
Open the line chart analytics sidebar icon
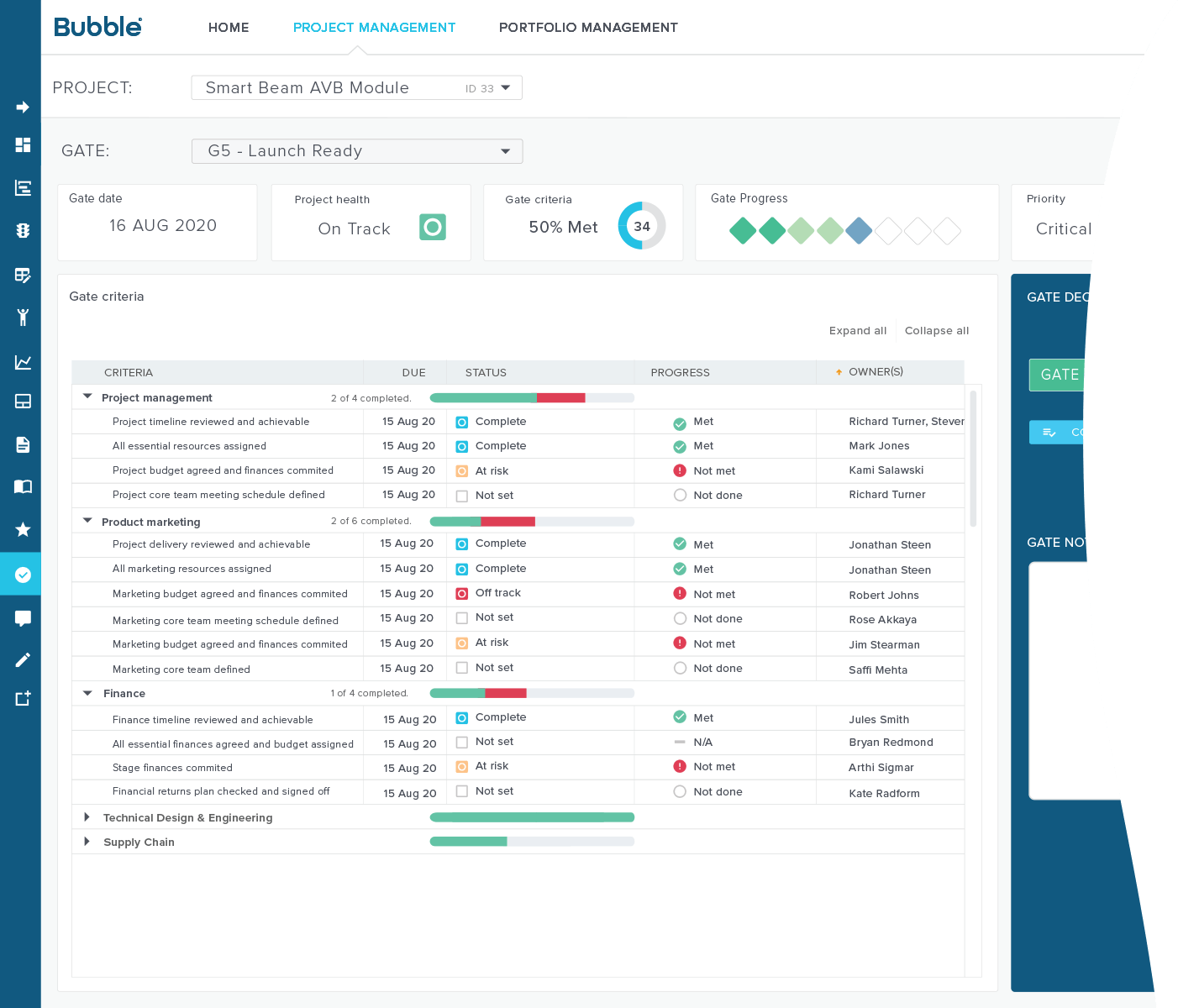pos(21,362)
